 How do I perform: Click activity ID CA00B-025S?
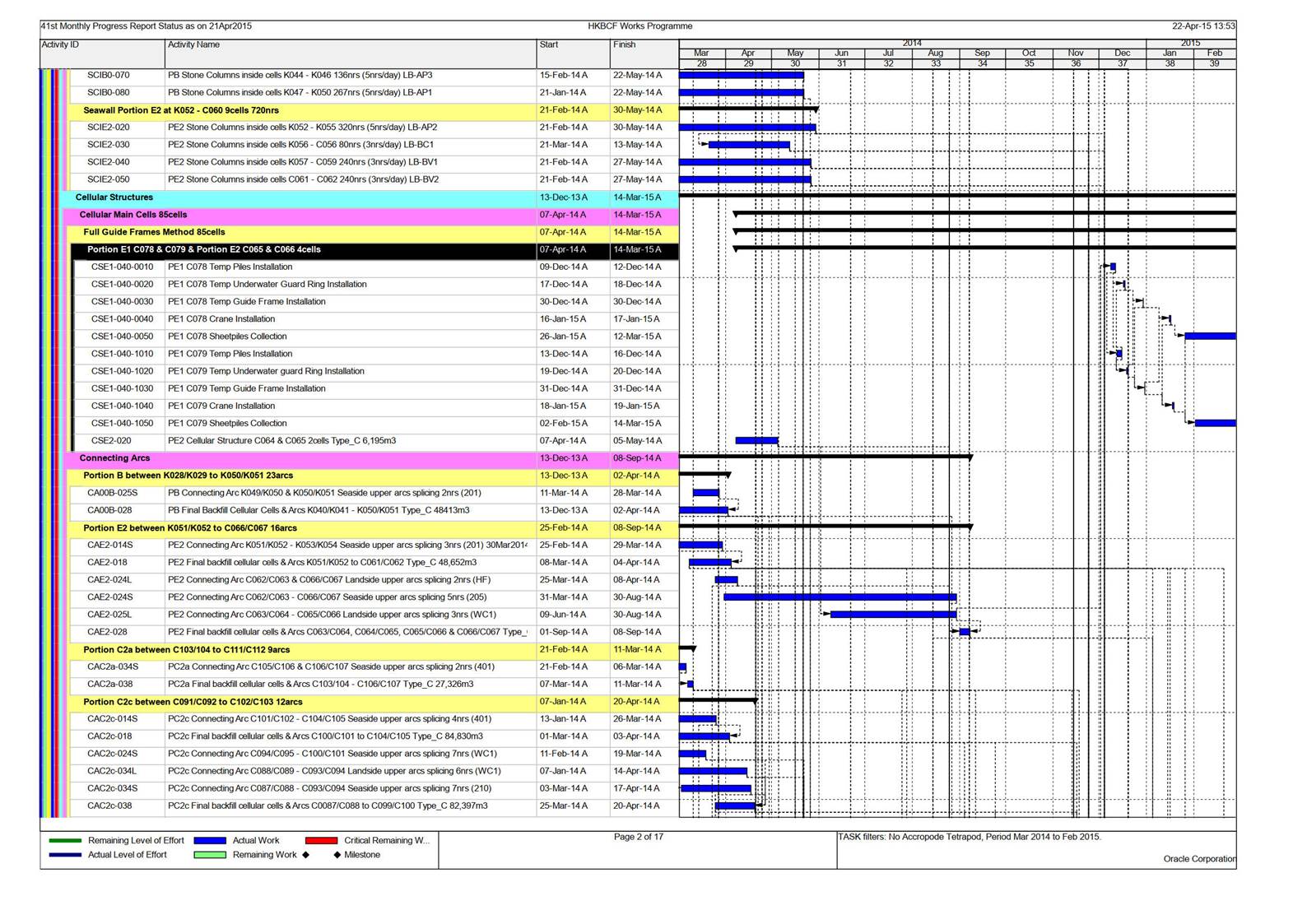113,493
